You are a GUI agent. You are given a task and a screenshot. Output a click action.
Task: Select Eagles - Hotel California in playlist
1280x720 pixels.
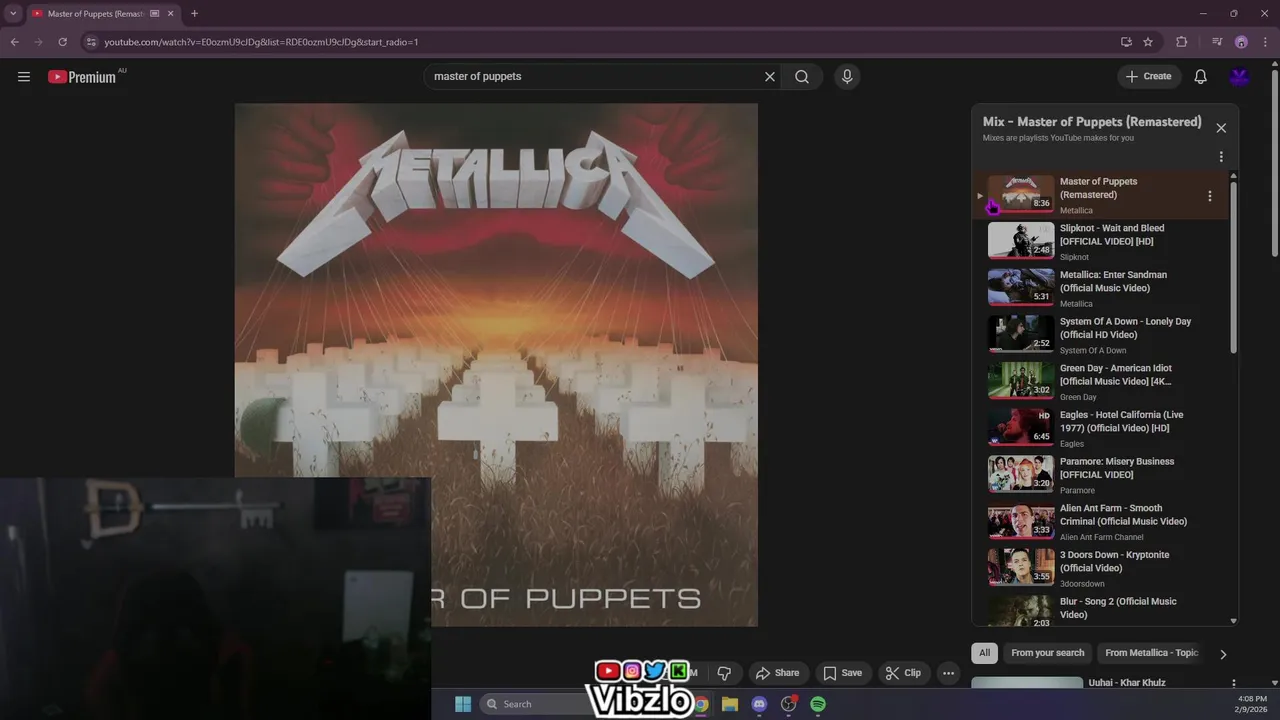point(1100,428)
